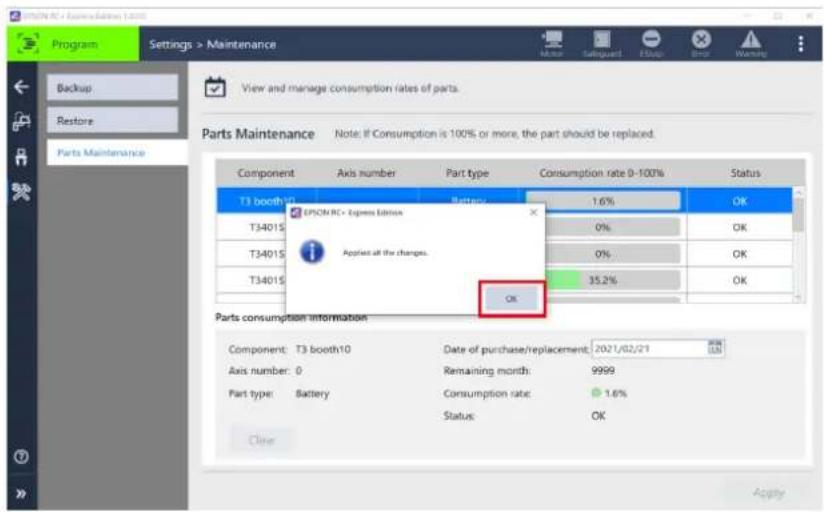824x512 pixels.
Task: Open help question mark icon
Action: (x=22, y=457)
